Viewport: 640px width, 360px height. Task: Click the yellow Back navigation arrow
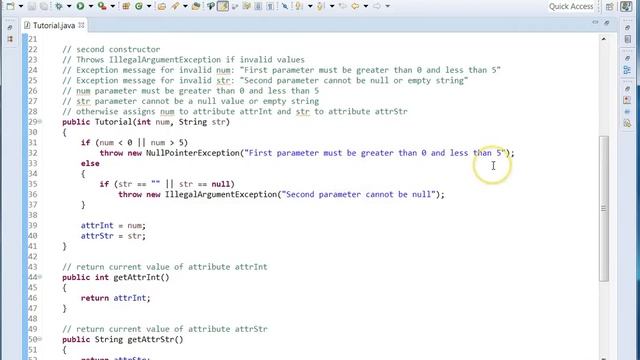[355, 6]
